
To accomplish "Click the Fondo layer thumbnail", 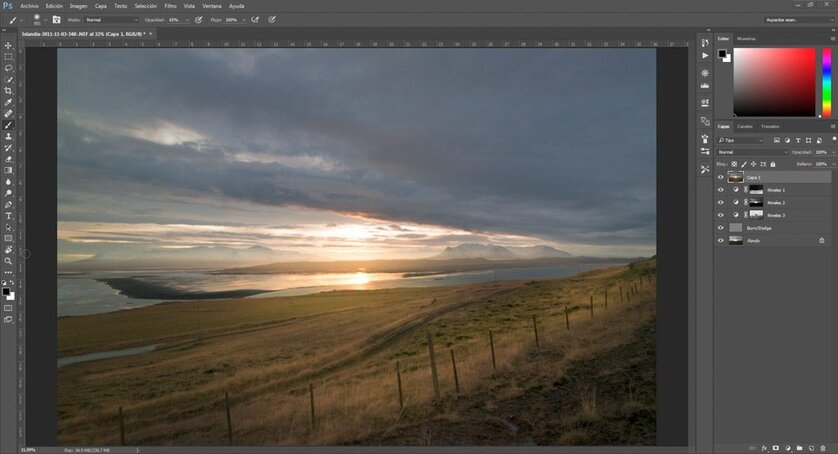I will pyautogui.click(x=735, y=240).
